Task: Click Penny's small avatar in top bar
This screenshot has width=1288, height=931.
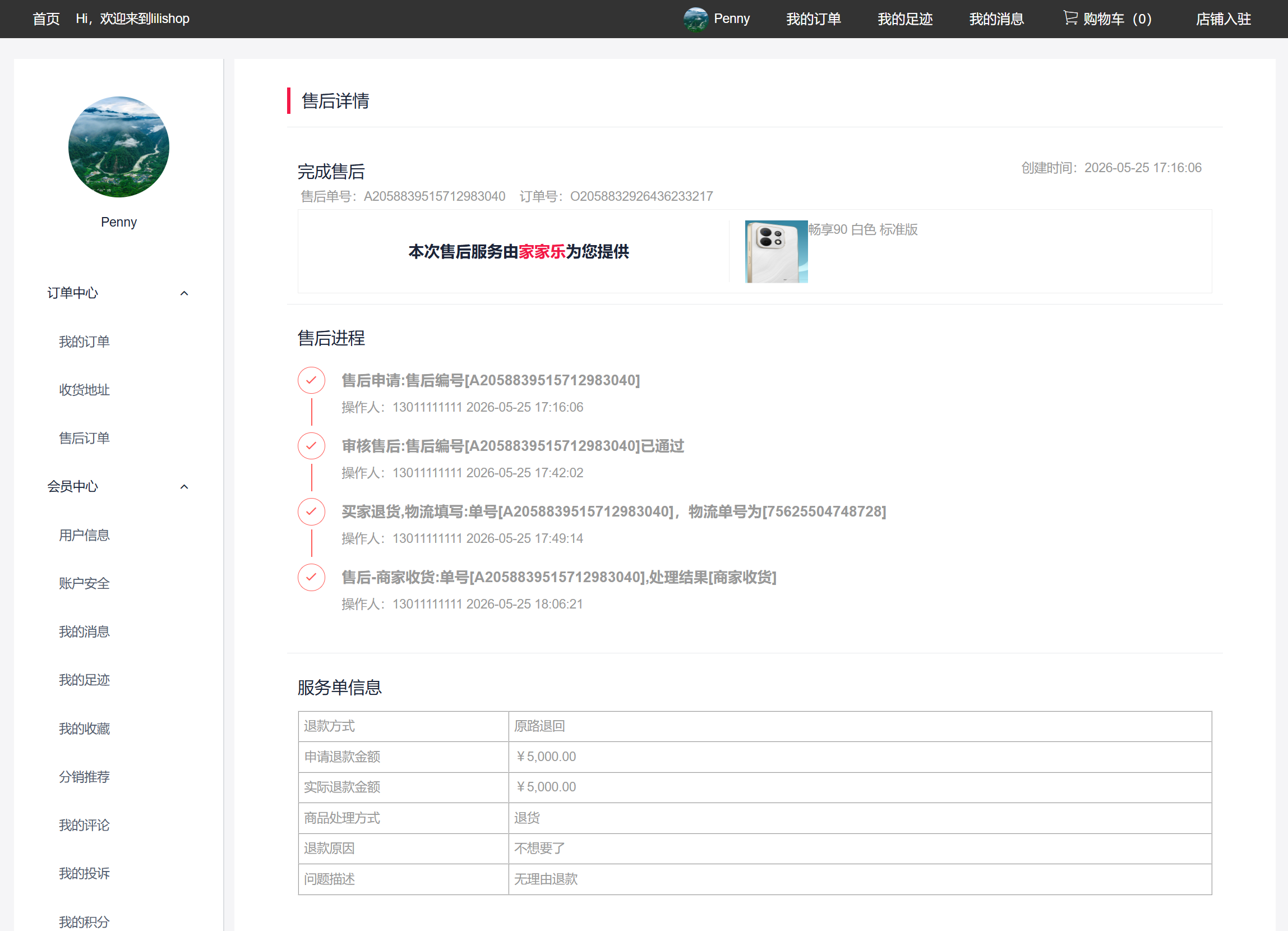Action: point(695,19)
